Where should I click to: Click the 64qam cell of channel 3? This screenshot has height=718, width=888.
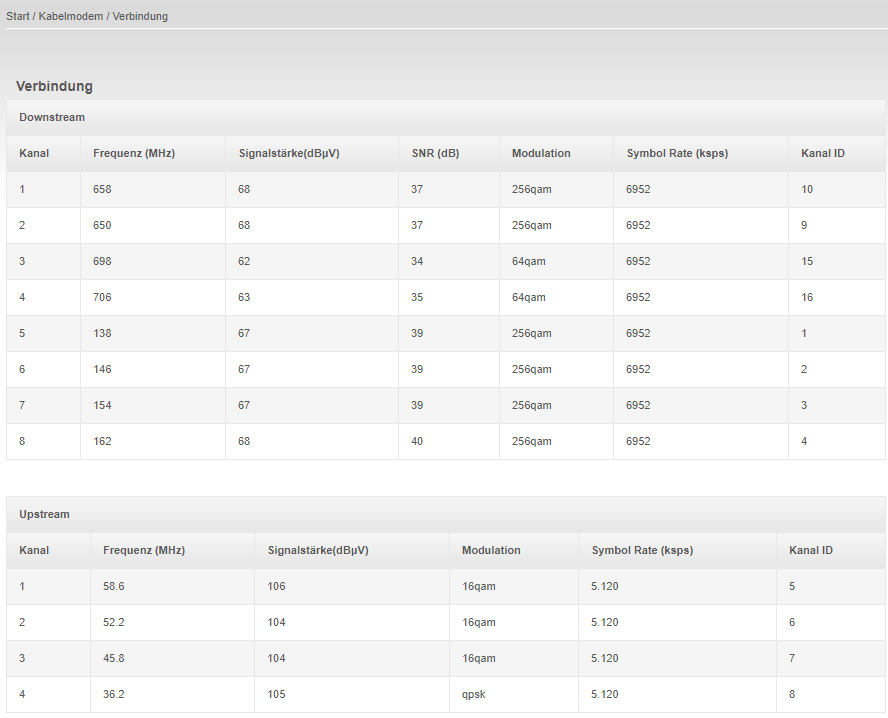coord(556,261)
